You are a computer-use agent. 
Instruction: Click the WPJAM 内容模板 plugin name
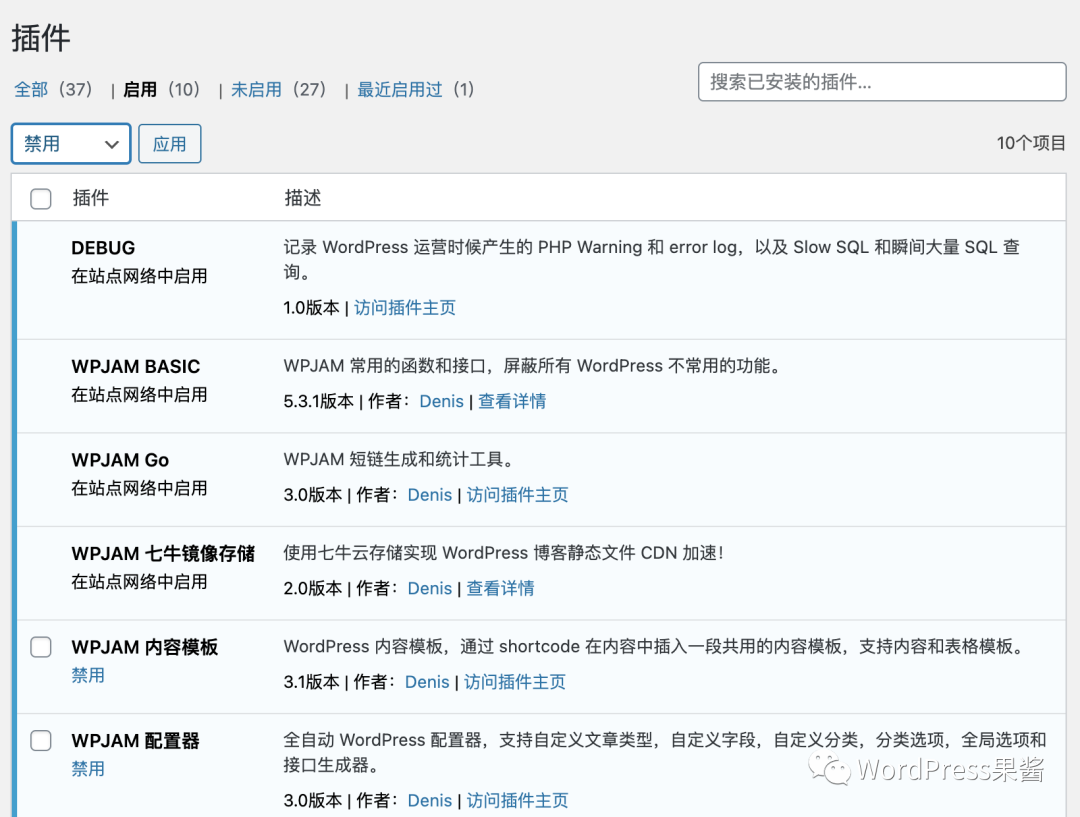pyautogui.click(x=145, y=648)
